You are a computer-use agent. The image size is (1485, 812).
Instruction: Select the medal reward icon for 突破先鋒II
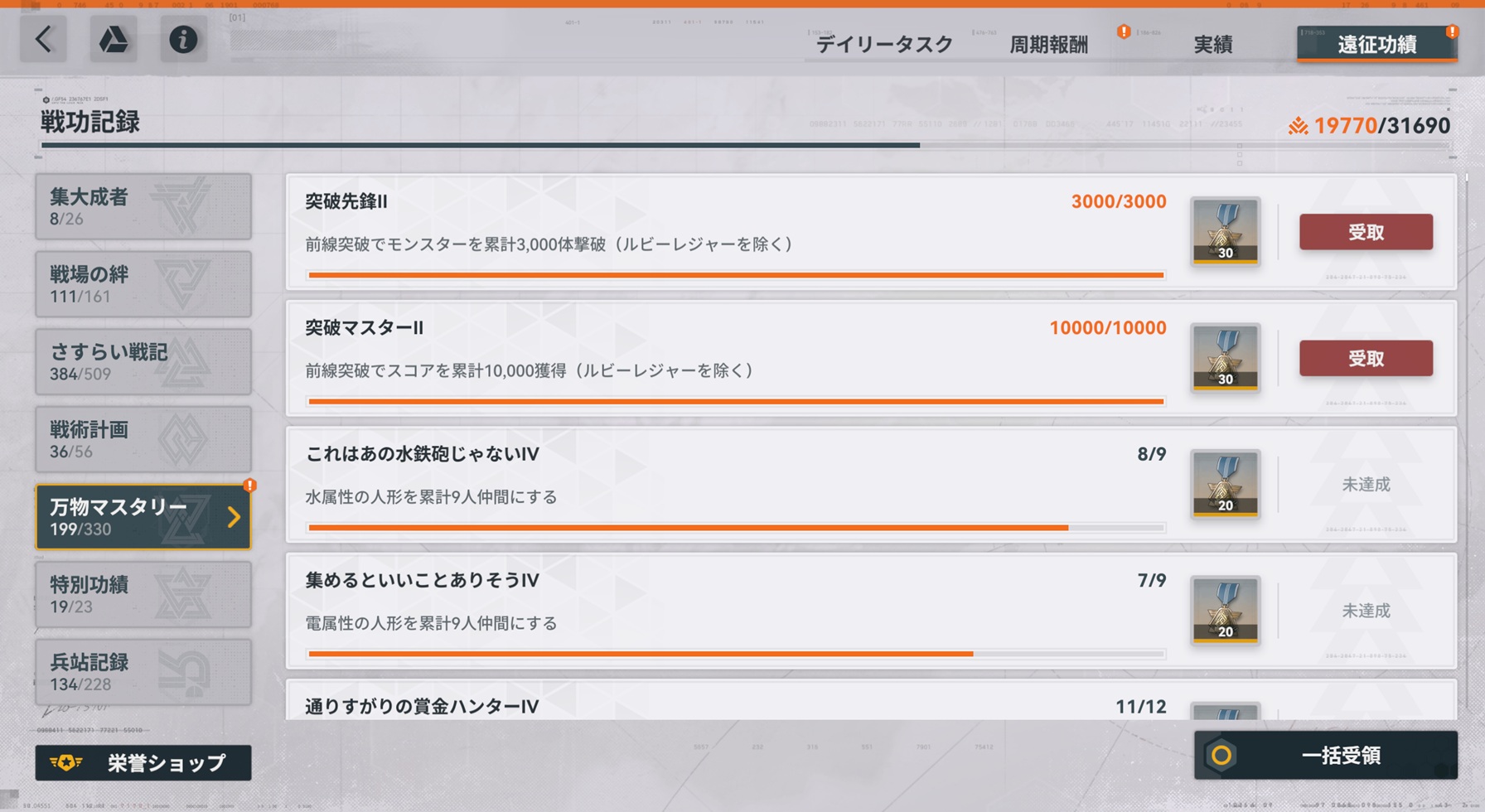[1225, 231]
